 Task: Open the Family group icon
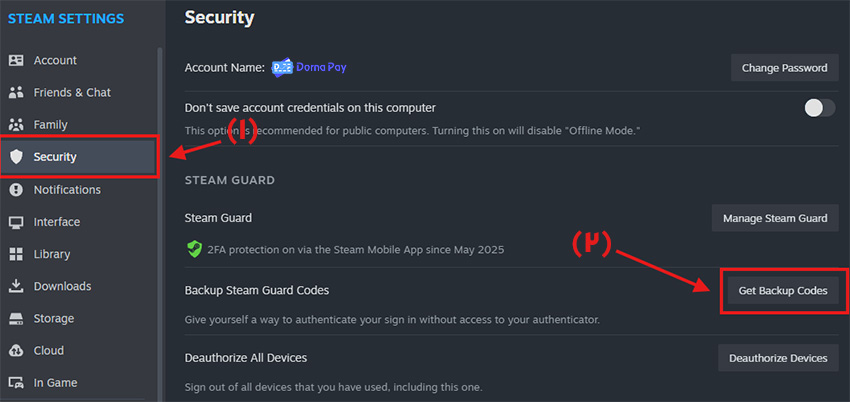tap(17, 125)
